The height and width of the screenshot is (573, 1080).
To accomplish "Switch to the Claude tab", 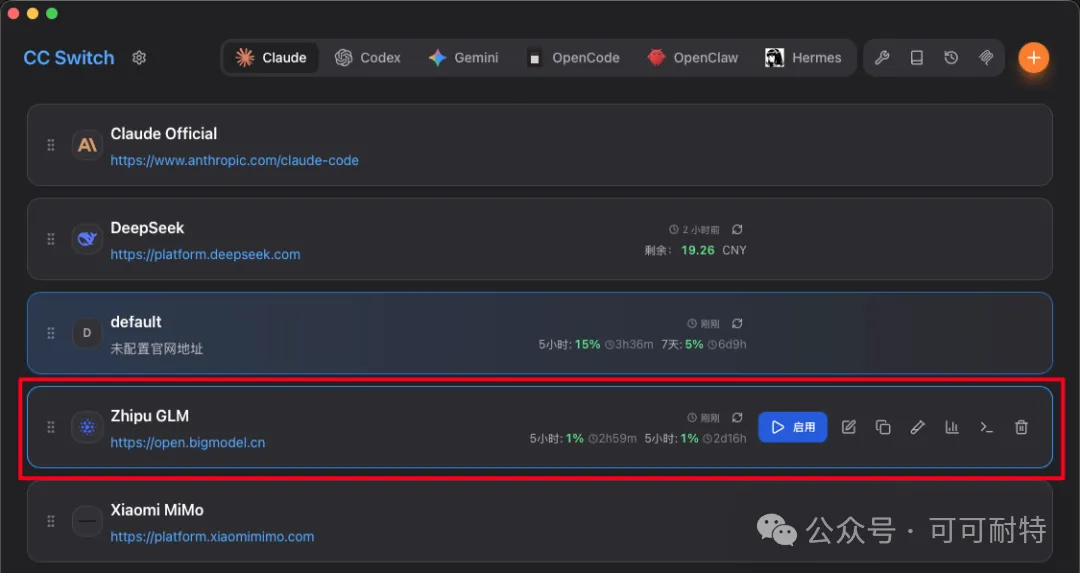I will [x=271, y=58].
